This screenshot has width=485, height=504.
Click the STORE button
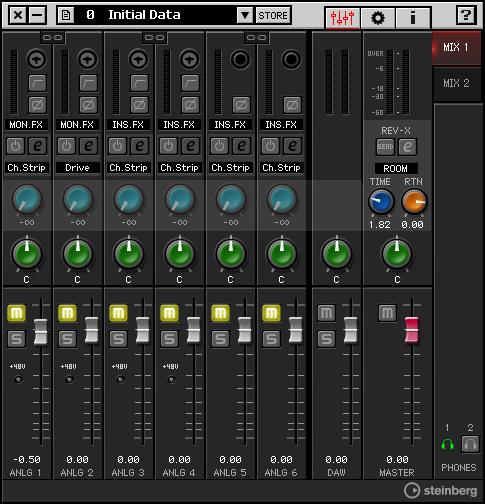pyautogui.click(x=273, y=15)
